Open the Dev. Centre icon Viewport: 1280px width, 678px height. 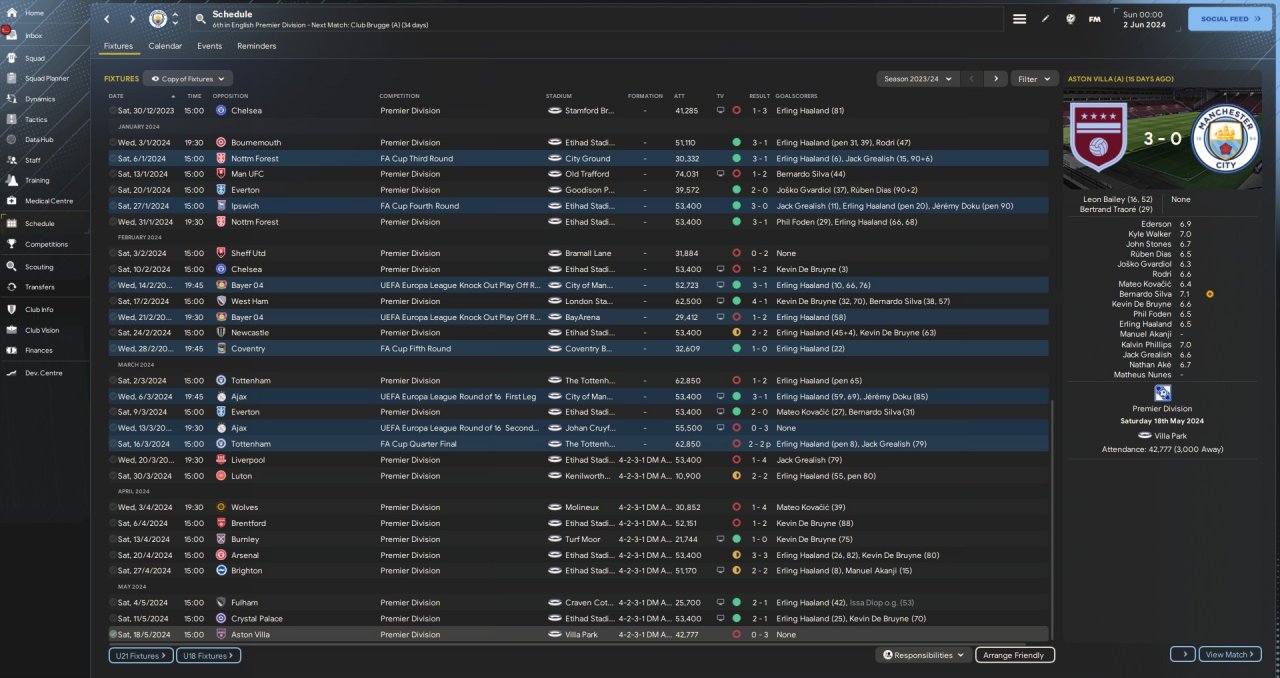pos(10,373)
